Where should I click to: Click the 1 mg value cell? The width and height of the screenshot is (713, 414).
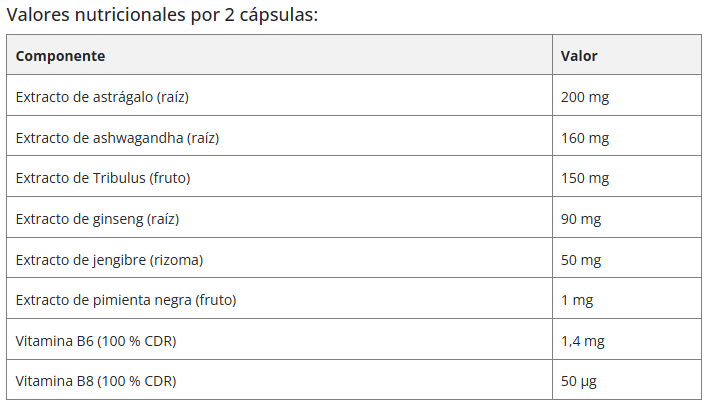627,298
